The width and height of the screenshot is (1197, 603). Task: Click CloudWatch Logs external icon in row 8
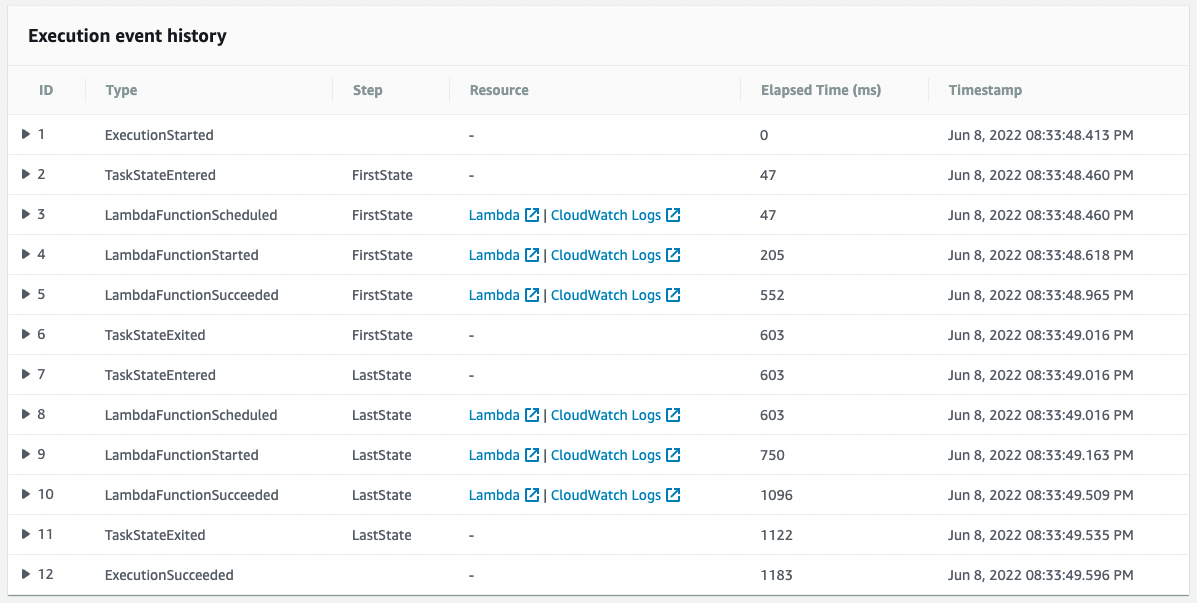coord(673,415)
